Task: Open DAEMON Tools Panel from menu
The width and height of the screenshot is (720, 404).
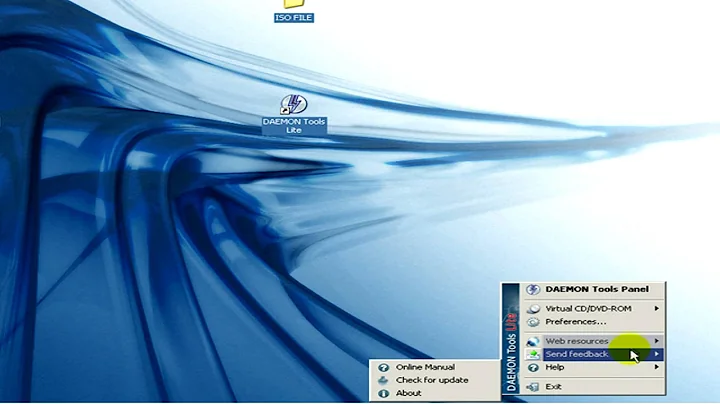Action: point(595,289)
